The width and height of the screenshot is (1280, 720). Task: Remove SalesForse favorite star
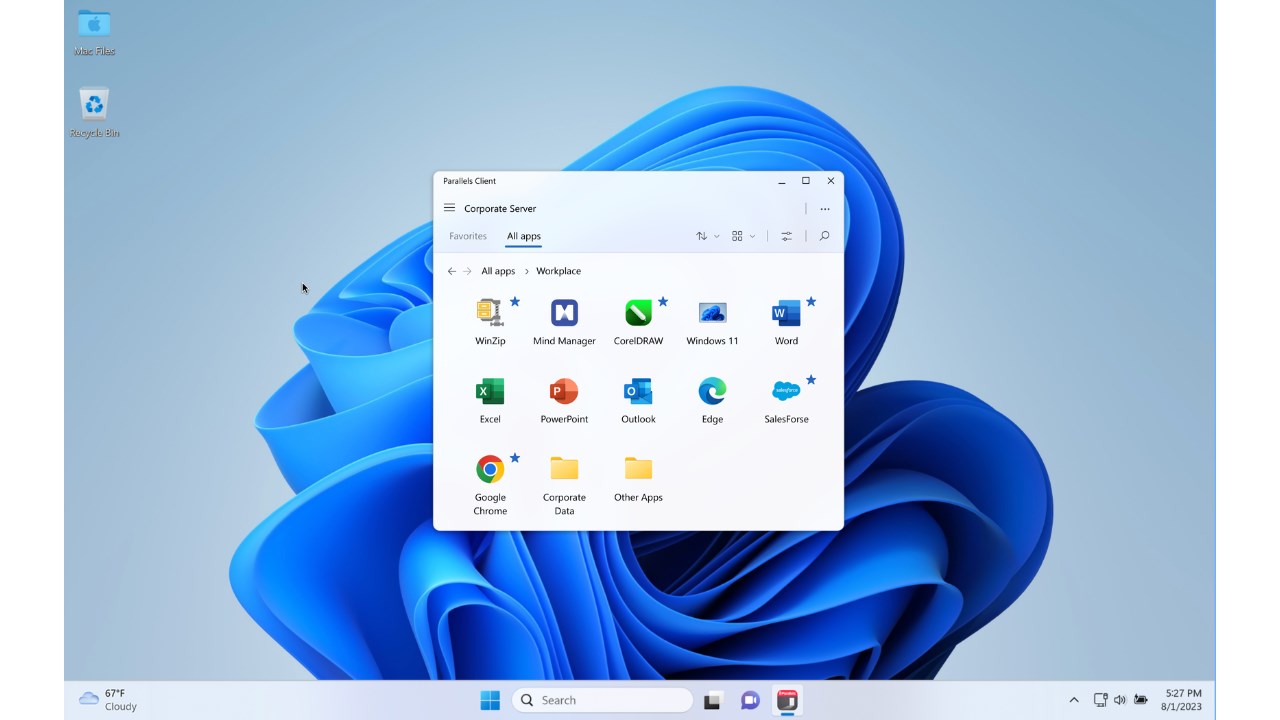coord(811,380)
